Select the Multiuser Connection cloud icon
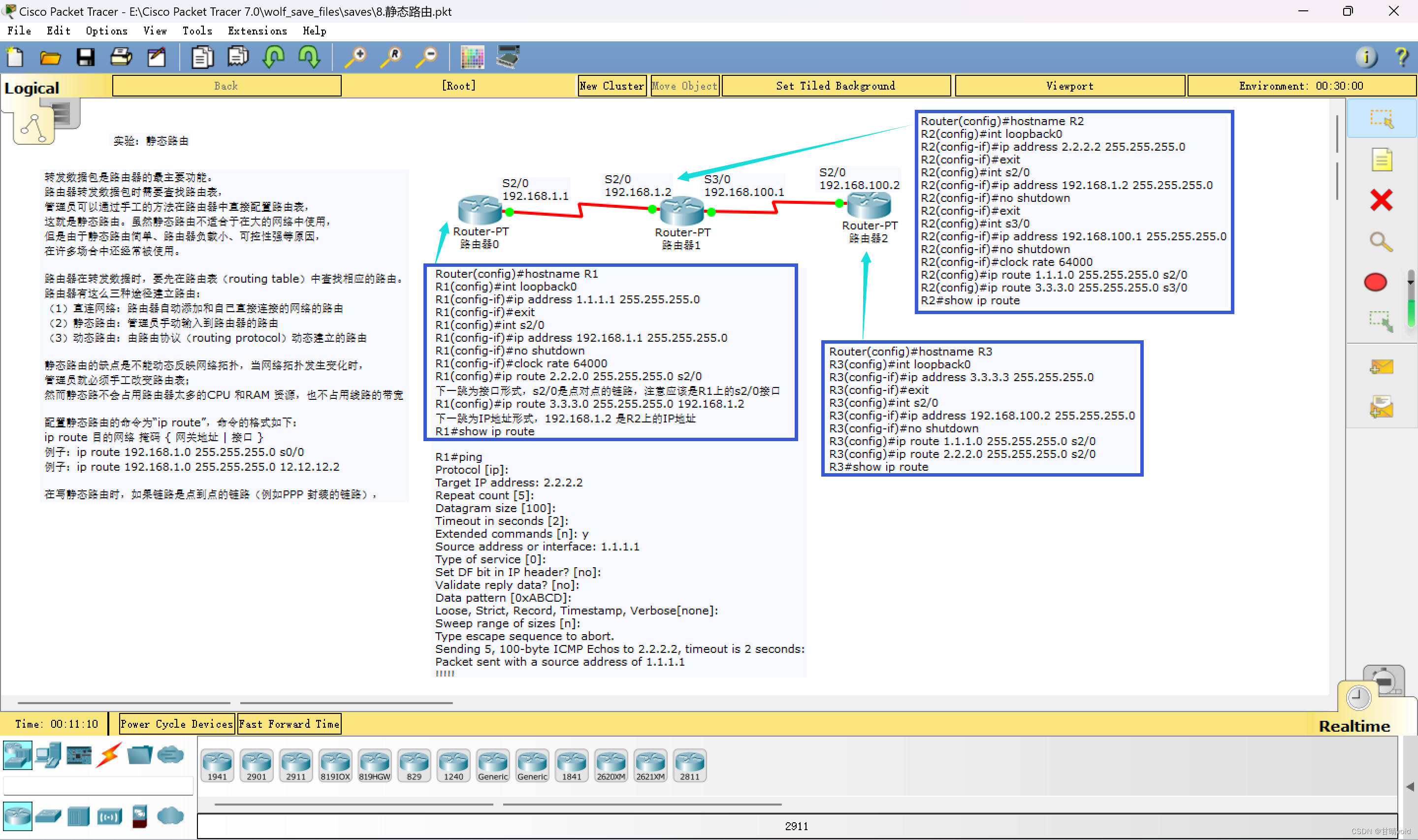Viewport: 1418px width, 840px height. (x=170, y=755)
